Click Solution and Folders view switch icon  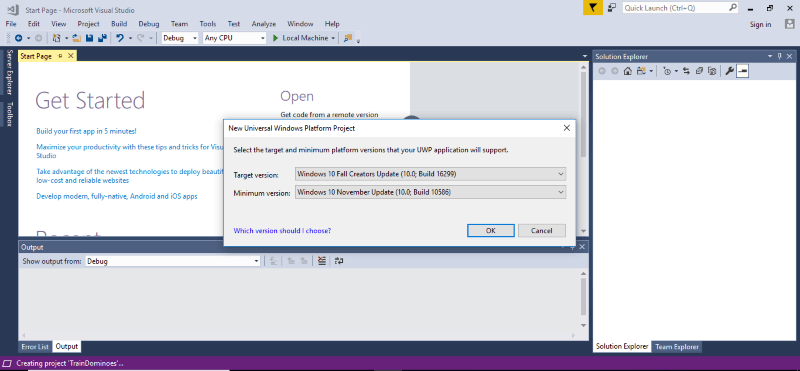click(x=641, y=71)
